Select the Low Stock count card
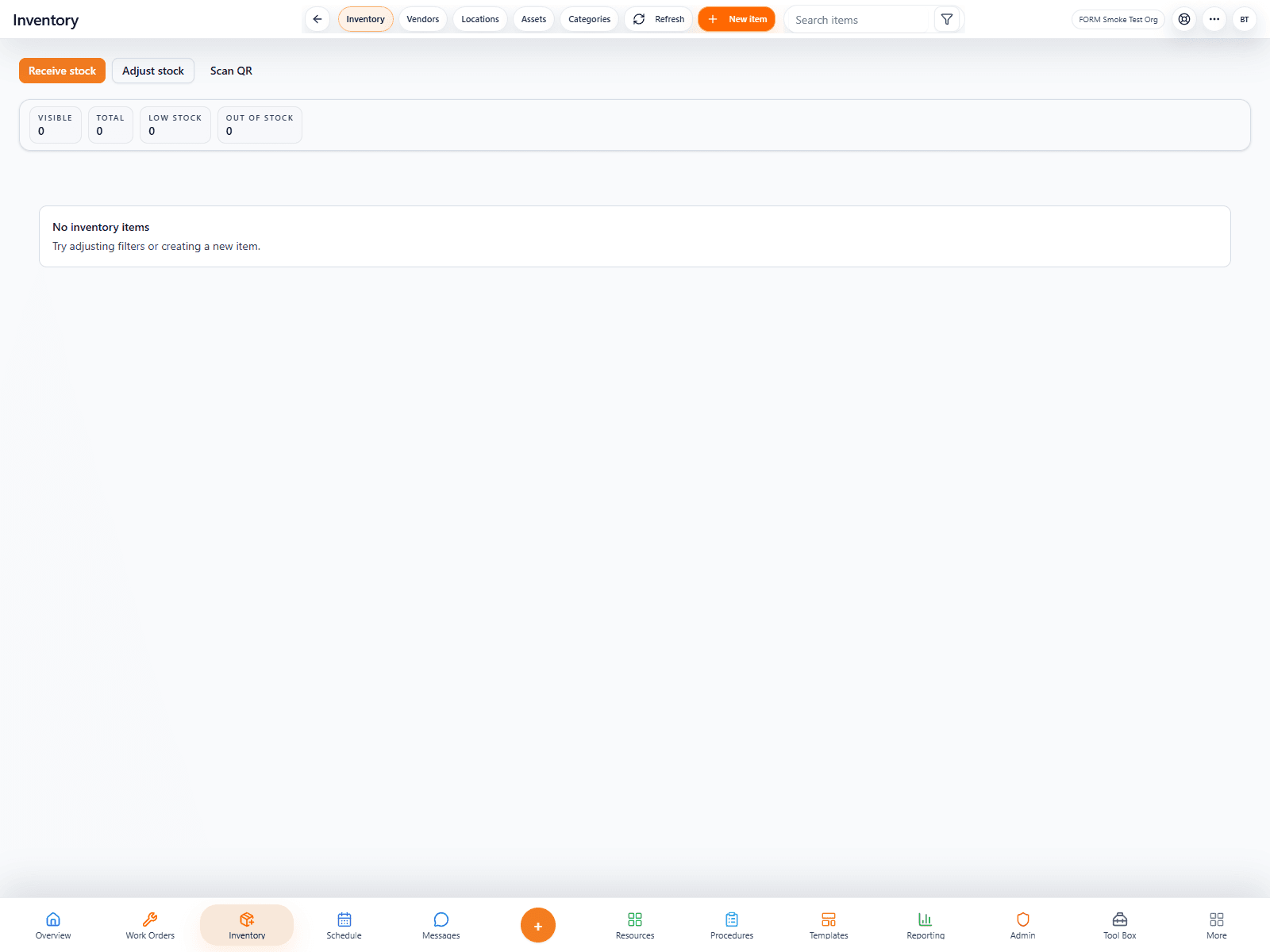This screenshot has height=952, width=1270. (175, 125)
